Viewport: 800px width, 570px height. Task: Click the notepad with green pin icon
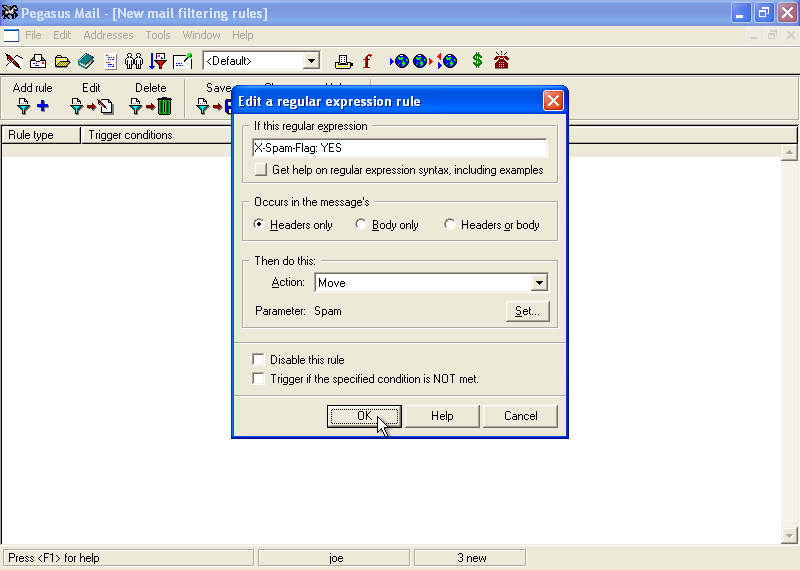pyautogui.click(x=183, y=61)
